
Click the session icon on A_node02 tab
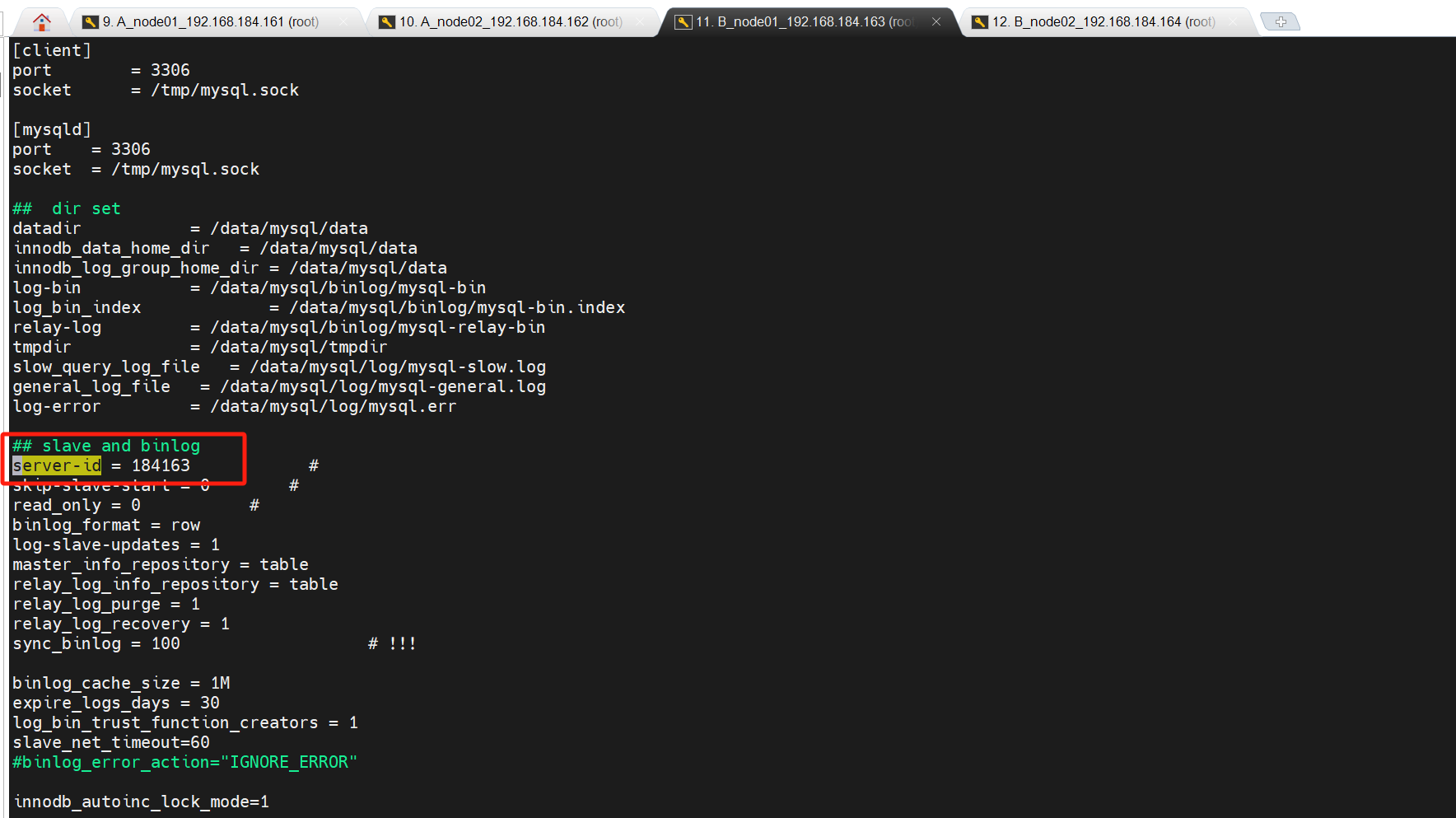click(387, 22)
